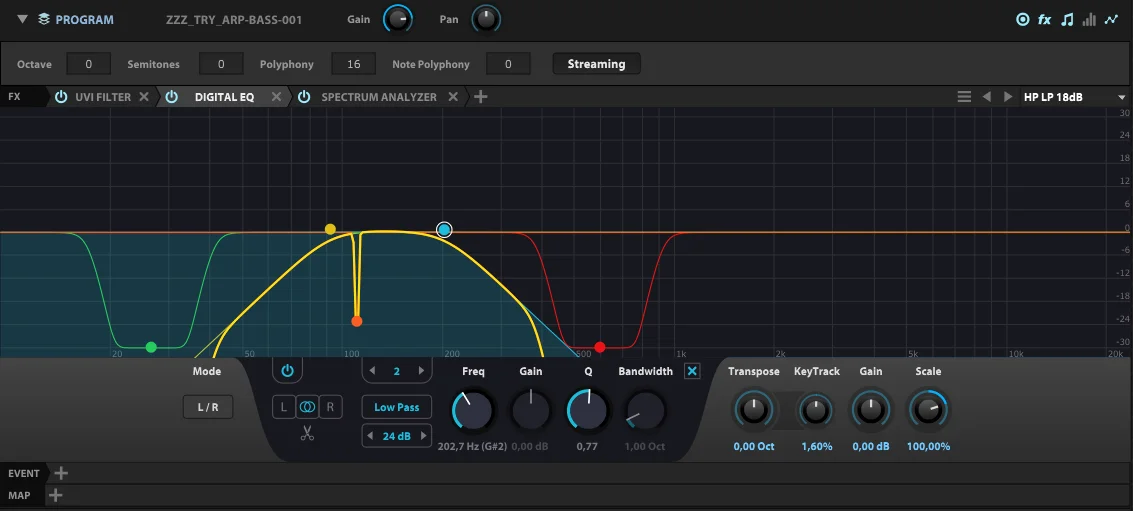The width and height of the screenshot is (1133, 511).
Task: Click the Semitones value field
Action: 221,64
